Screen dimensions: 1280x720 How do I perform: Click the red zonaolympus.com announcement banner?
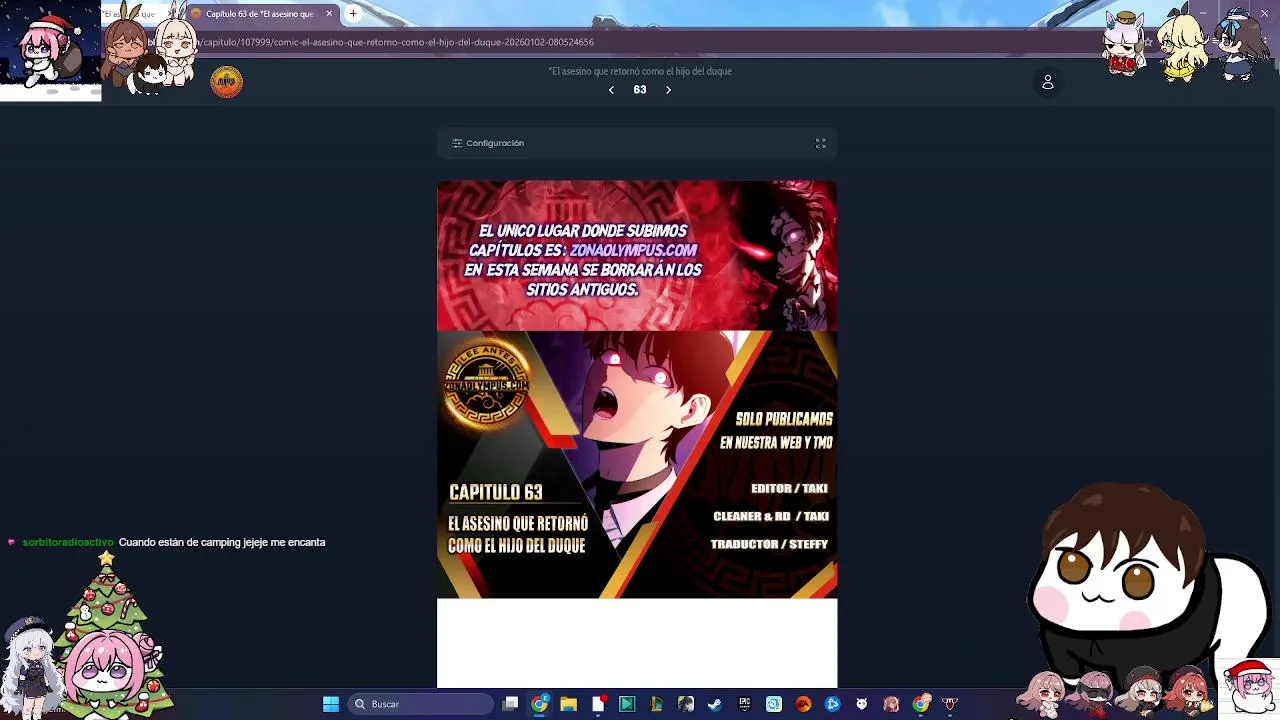coord(637,256)
